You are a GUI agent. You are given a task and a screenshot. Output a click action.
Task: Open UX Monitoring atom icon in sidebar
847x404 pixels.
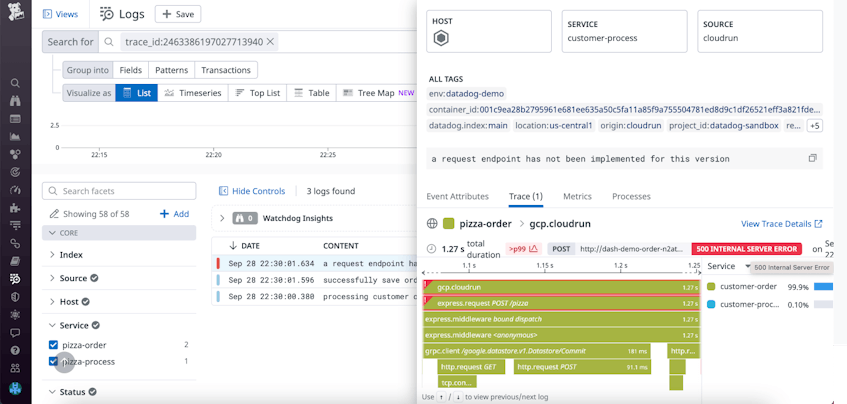tap(15, 314)
